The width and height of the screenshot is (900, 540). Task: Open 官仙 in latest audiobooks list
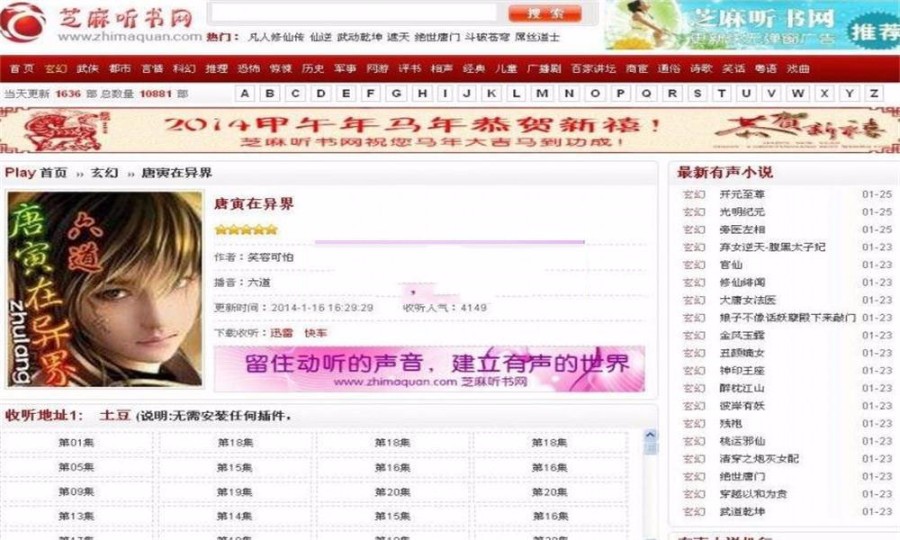731,265
